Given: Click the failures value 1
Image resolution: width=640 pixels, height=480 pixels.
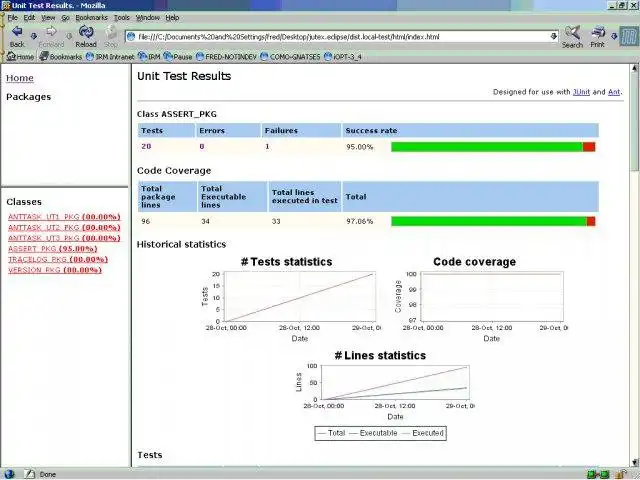Looking at the screenshot, I should pos(267,146).
